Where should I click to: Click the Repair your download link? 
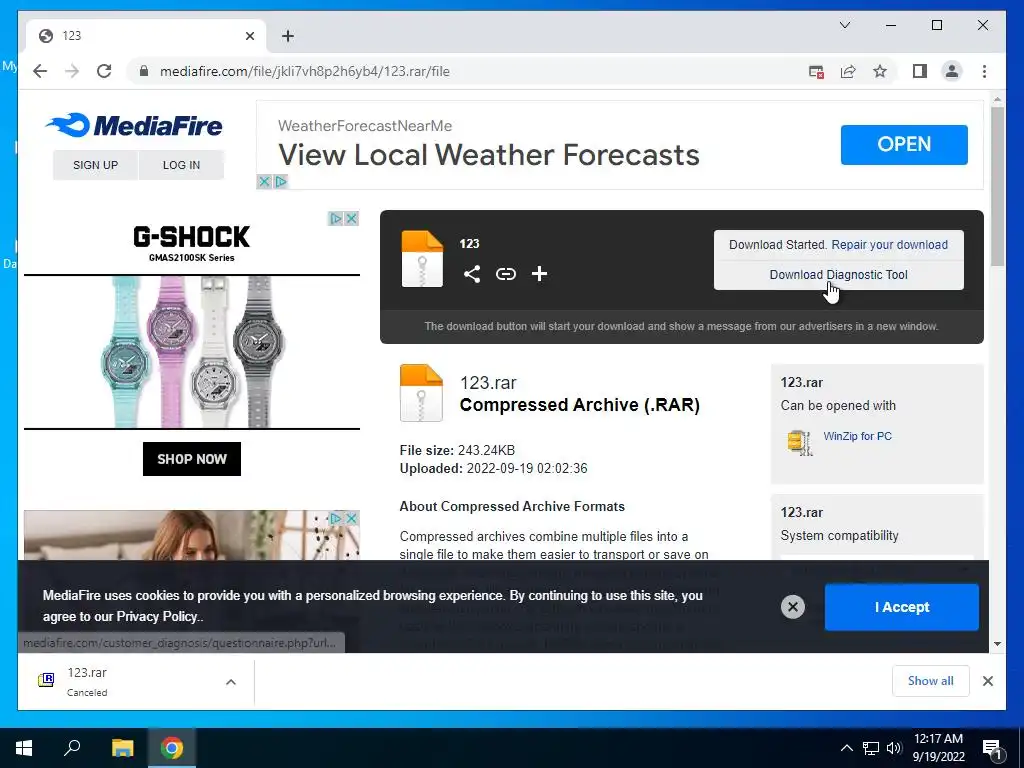[x=889, y=244]
